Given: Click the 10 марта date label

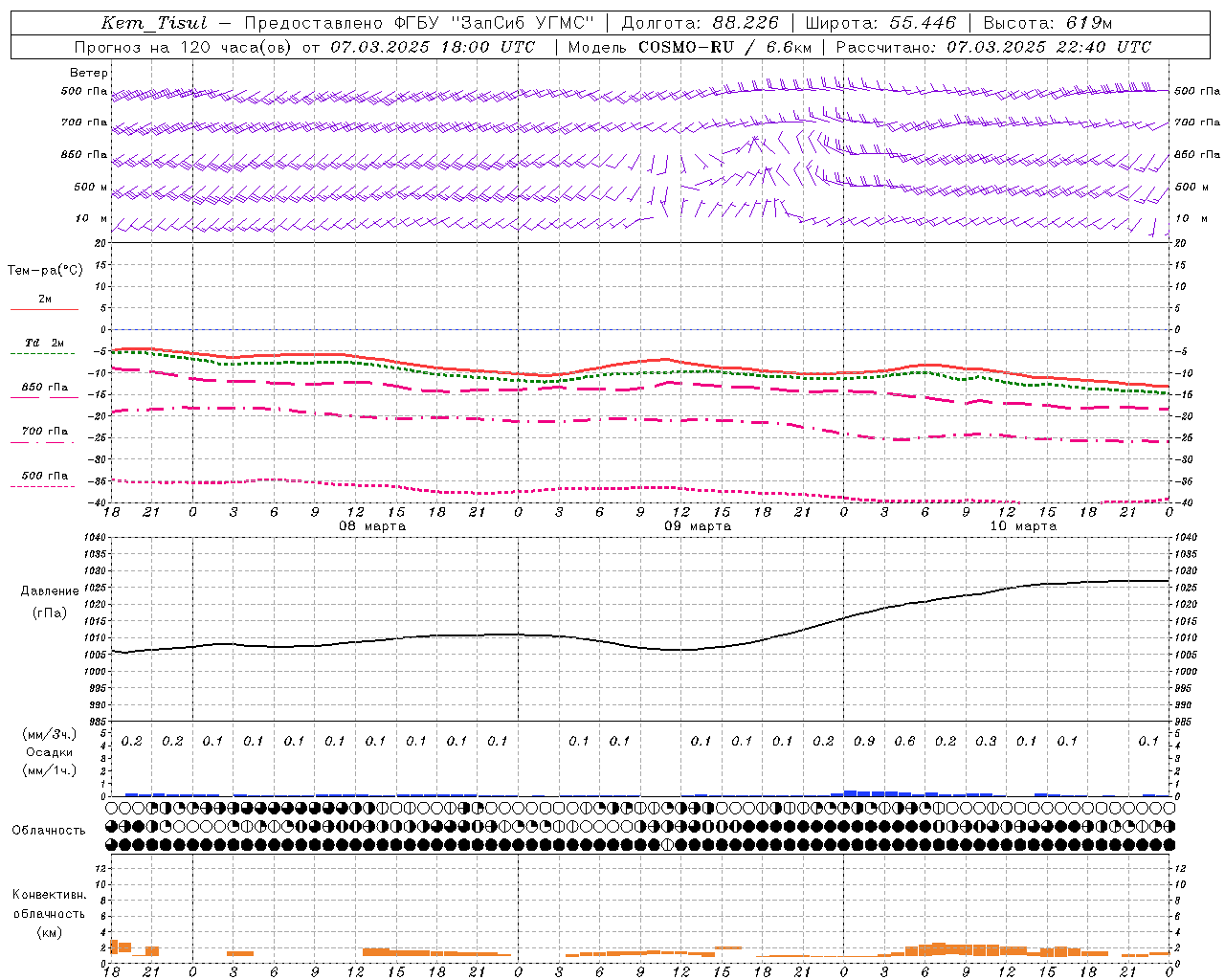Looking at the screenshot, I should (x=1023, y=526).
